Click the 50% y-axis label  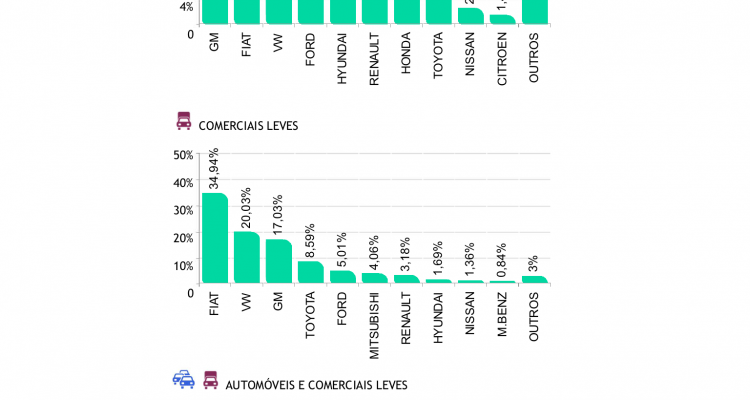tap(183, 155)
